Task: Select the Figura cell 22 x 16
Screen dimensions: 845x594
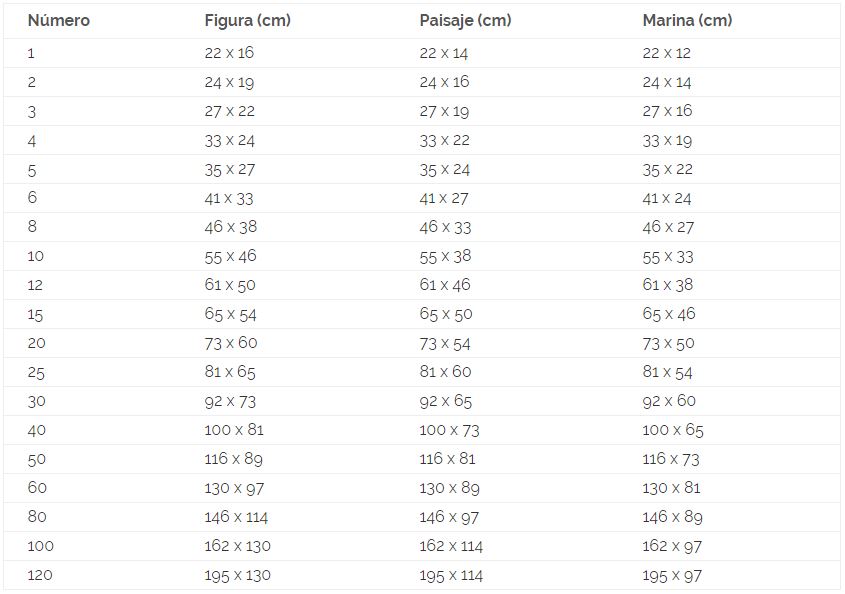Action: point(229,53)
